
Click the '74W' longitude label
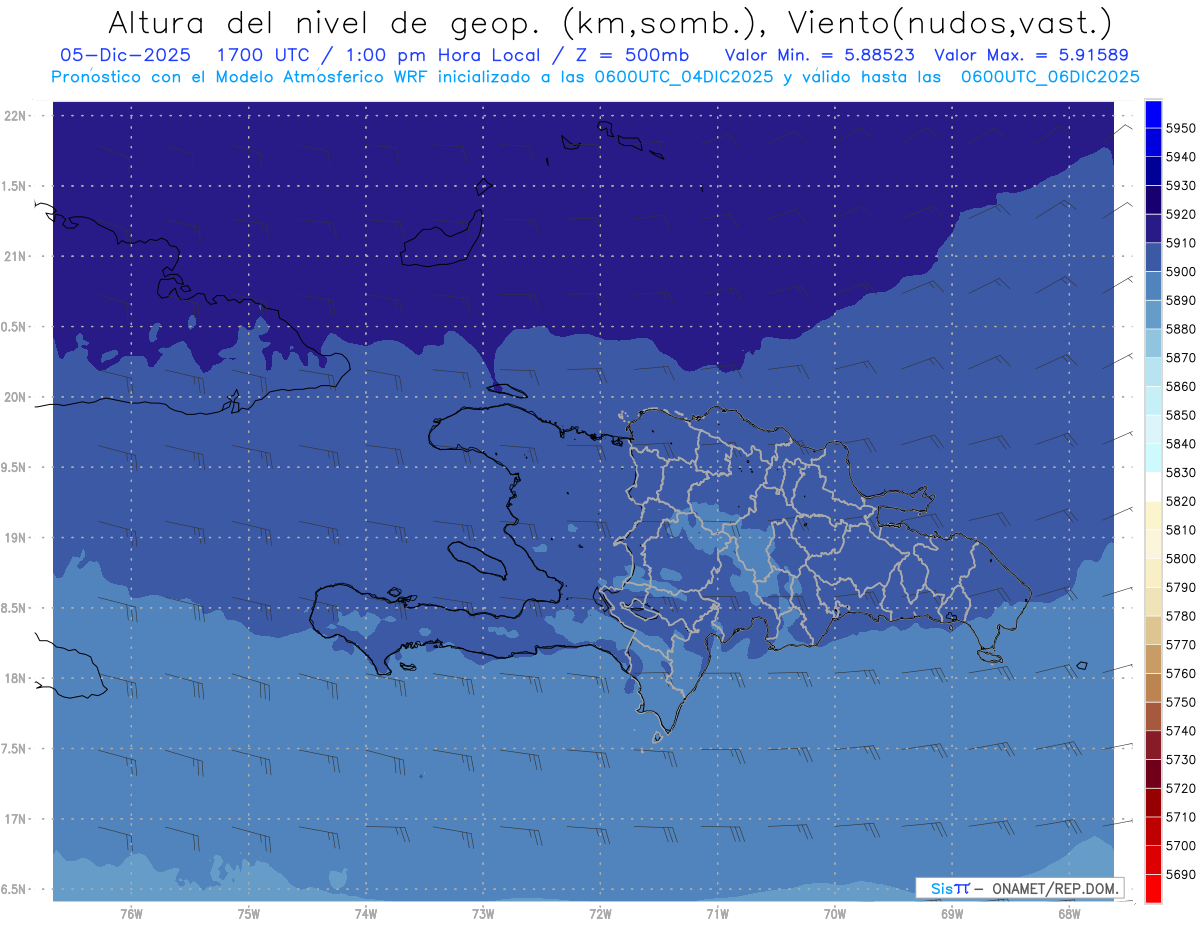366,914
